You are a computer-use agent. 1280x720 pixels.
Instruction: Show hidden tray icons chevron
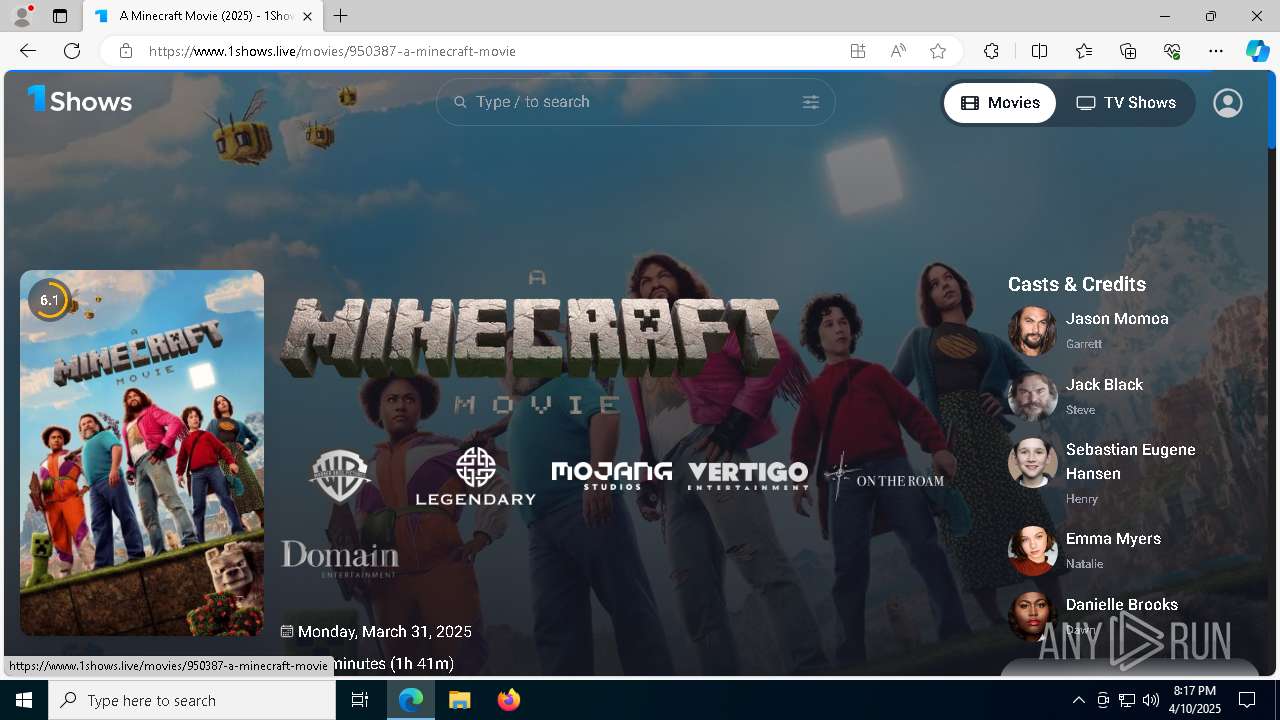point(1078,700)
